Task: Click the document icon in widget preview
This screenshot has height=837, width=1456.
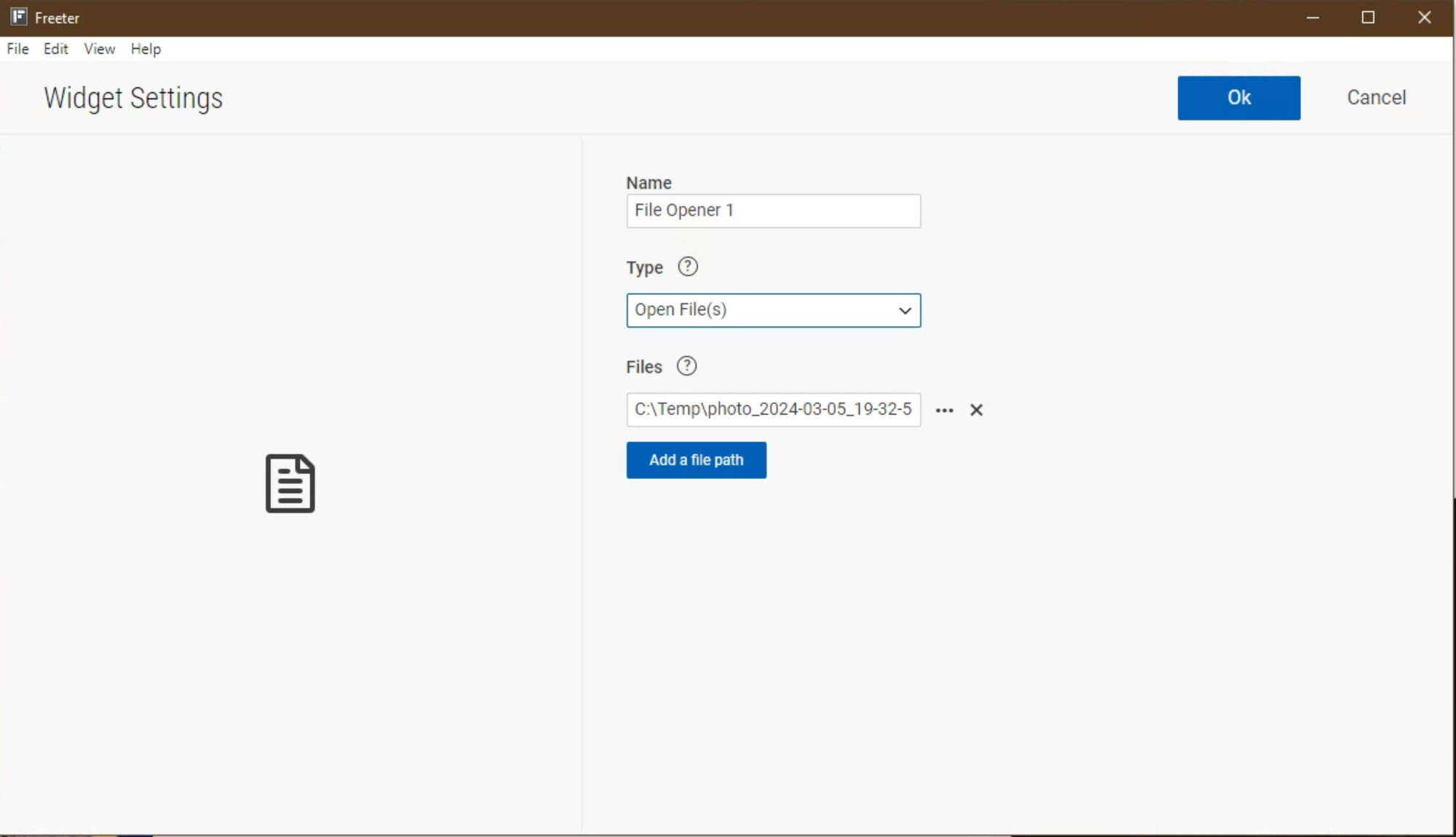Action: pos(290,484)
